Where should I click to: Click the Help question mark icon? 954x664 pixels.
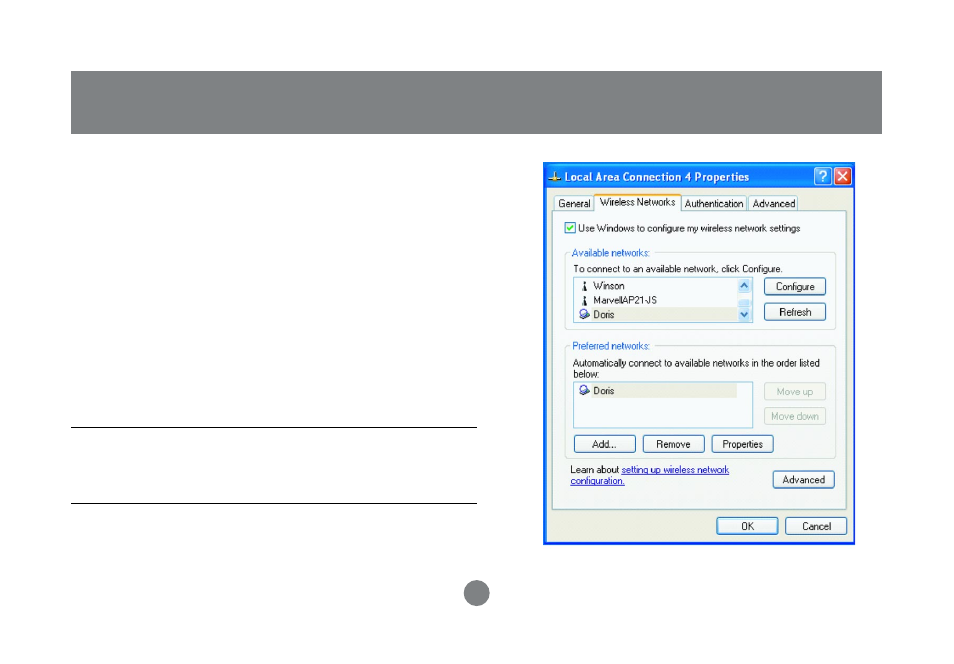(823, 176)
